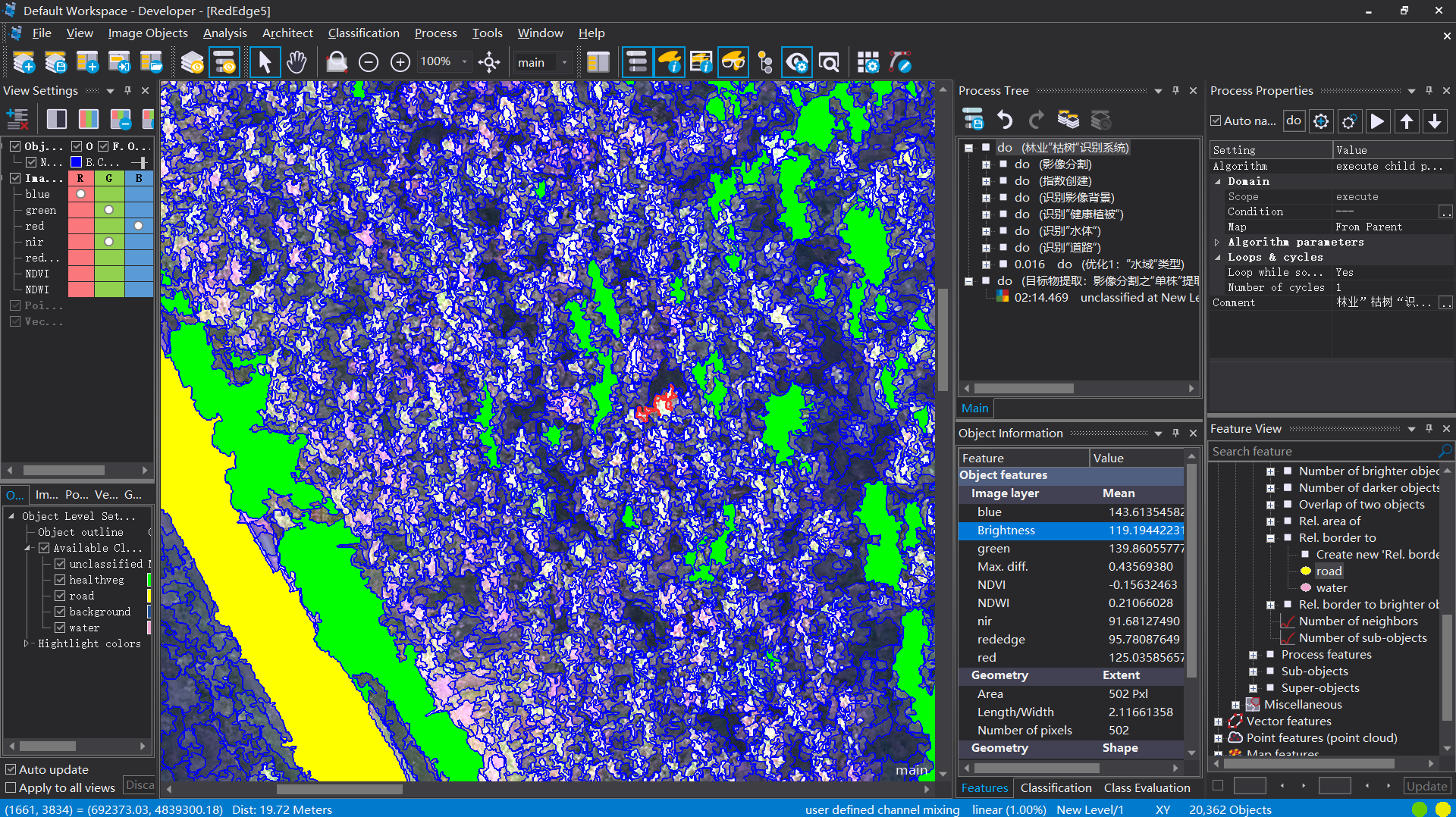The height and width of the screenshot is (817, 1456).
Task: Open the 100% zoom level dropdown
Action: coord(464,62)
